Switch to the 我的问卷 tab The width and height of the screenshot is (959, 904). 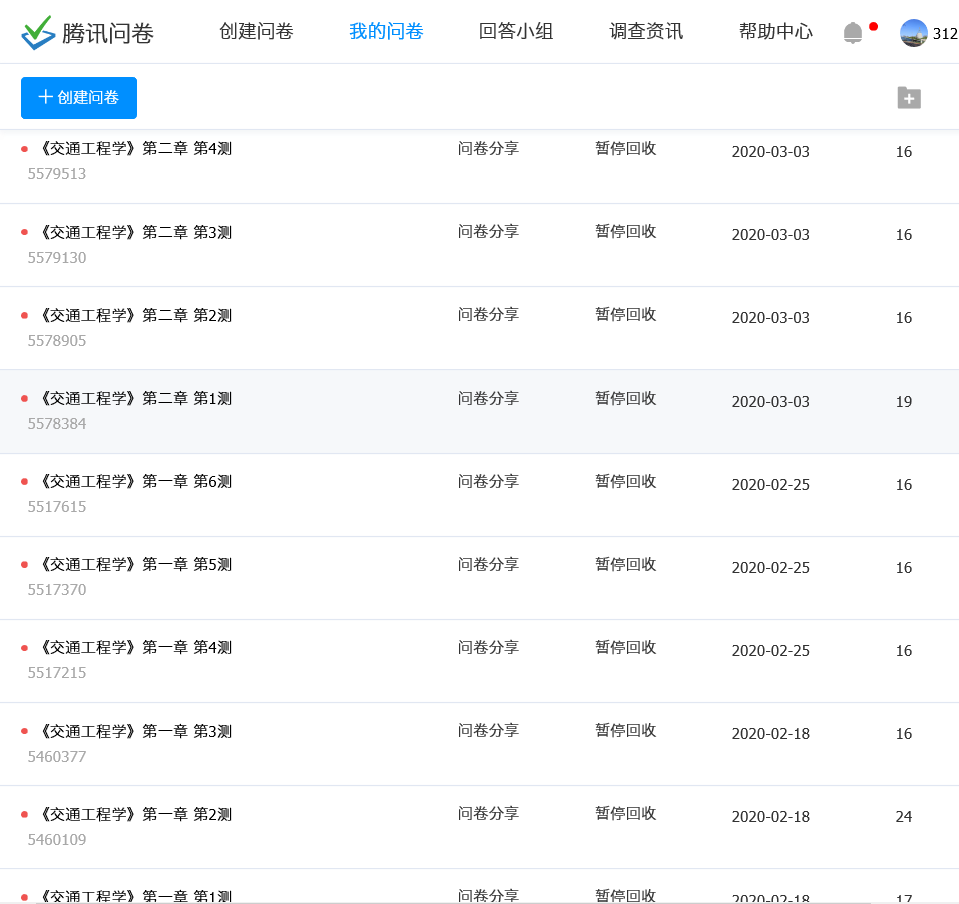386,32
